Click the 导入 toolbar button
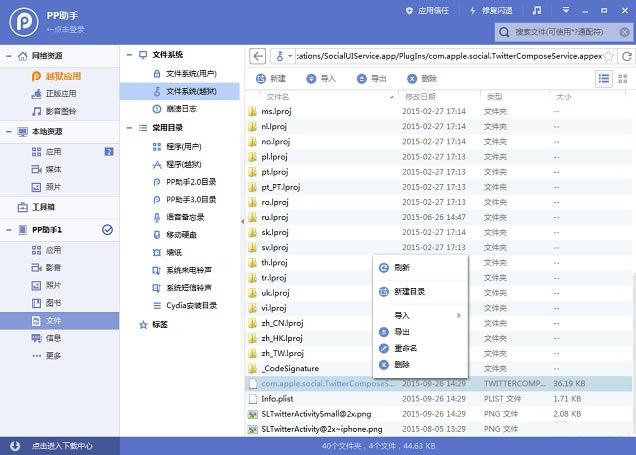The image size is (636, 455). click(321, 79)
